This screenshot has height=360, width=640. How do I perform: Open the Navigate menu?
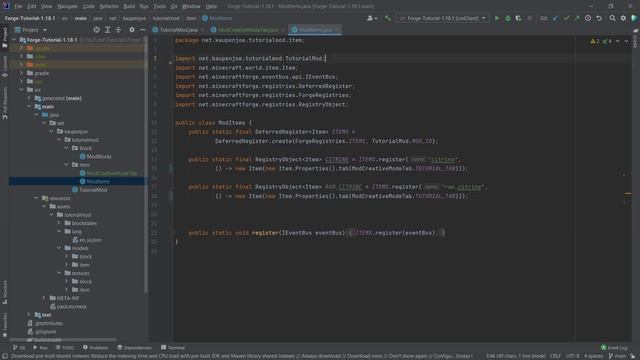coord(67,6)
